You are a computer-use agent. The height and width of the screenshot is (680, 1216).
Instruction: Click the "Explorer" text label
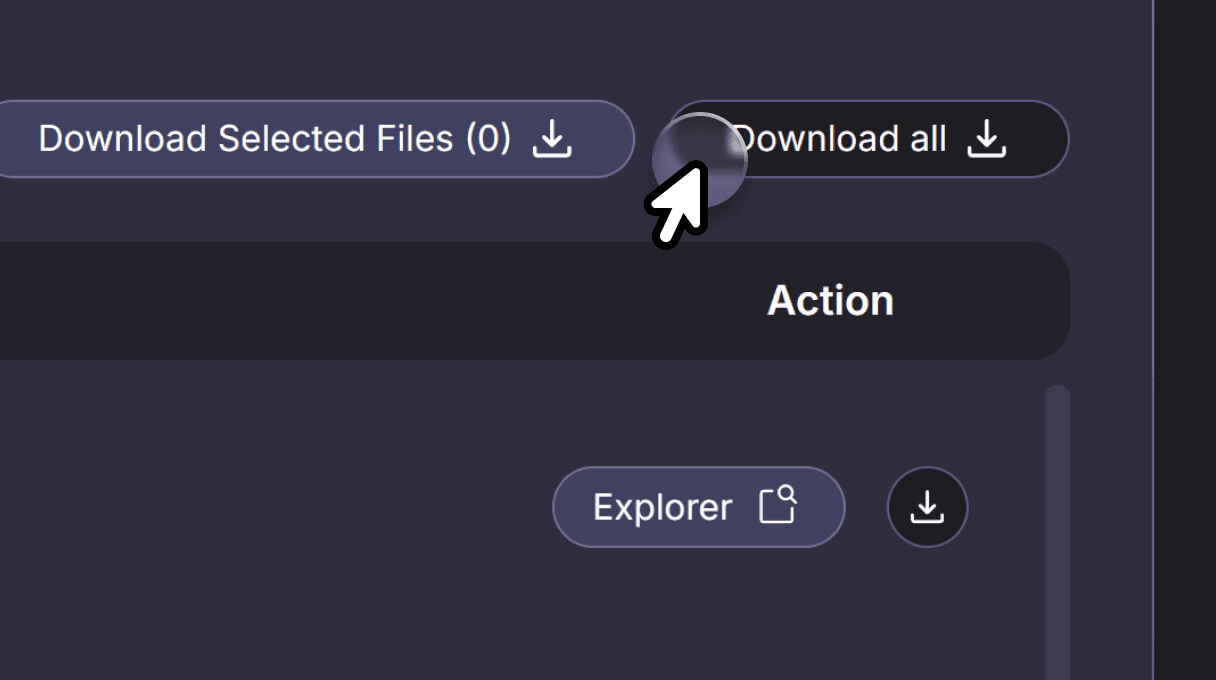[662, 507]
